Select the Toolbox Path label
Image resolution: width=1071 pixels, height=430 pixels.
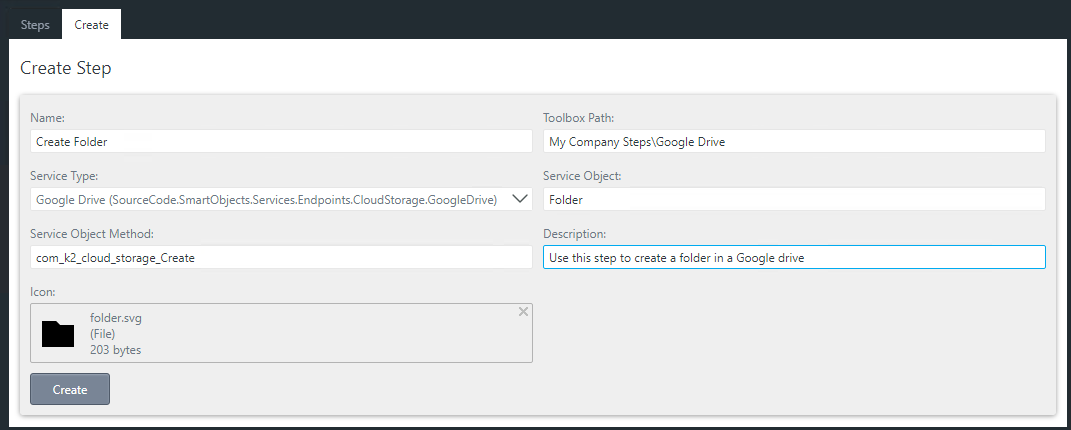(585, 118)
